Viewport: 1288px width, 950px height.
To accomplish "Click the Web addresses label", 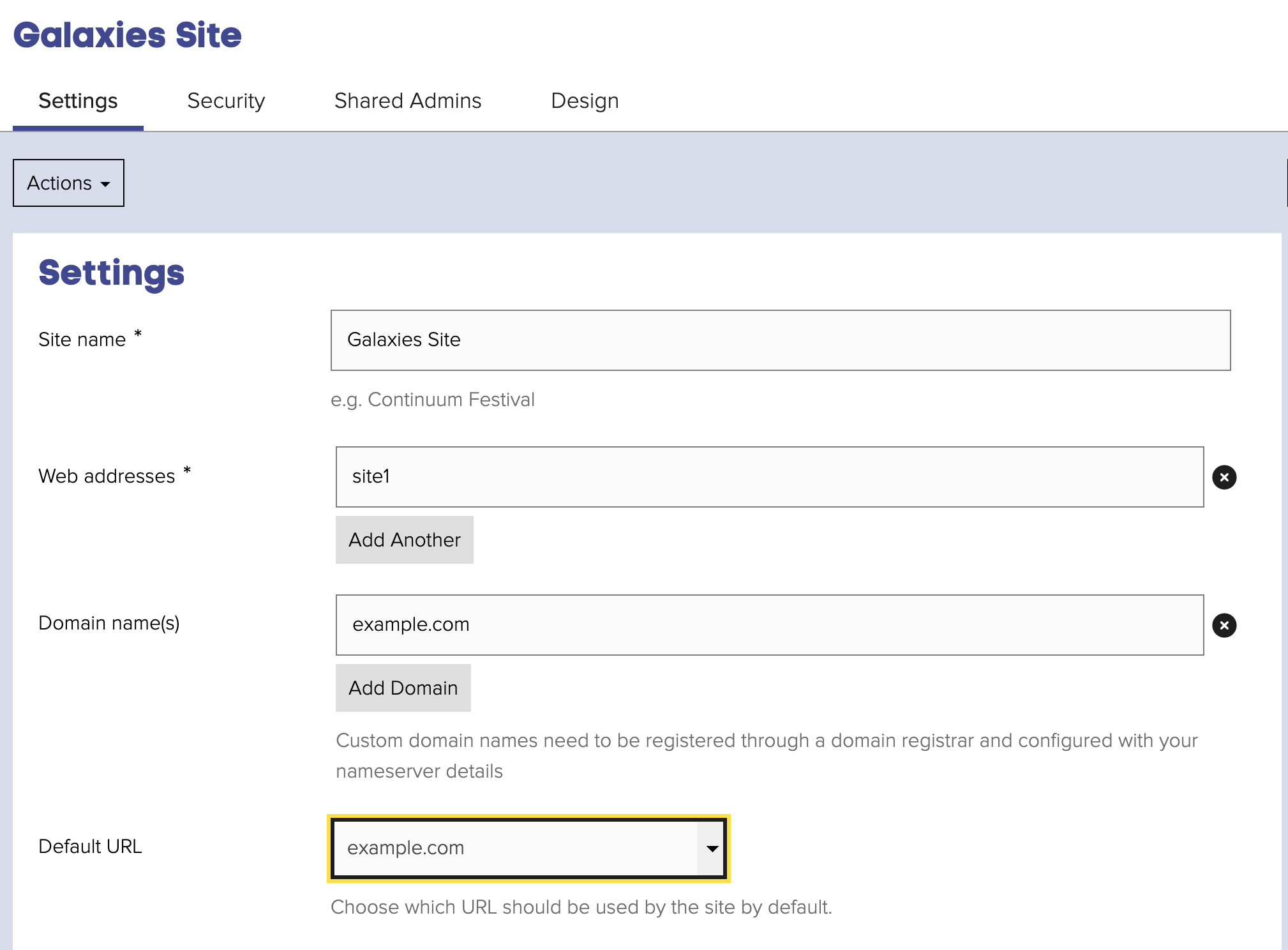I will [x=107, y=476].
